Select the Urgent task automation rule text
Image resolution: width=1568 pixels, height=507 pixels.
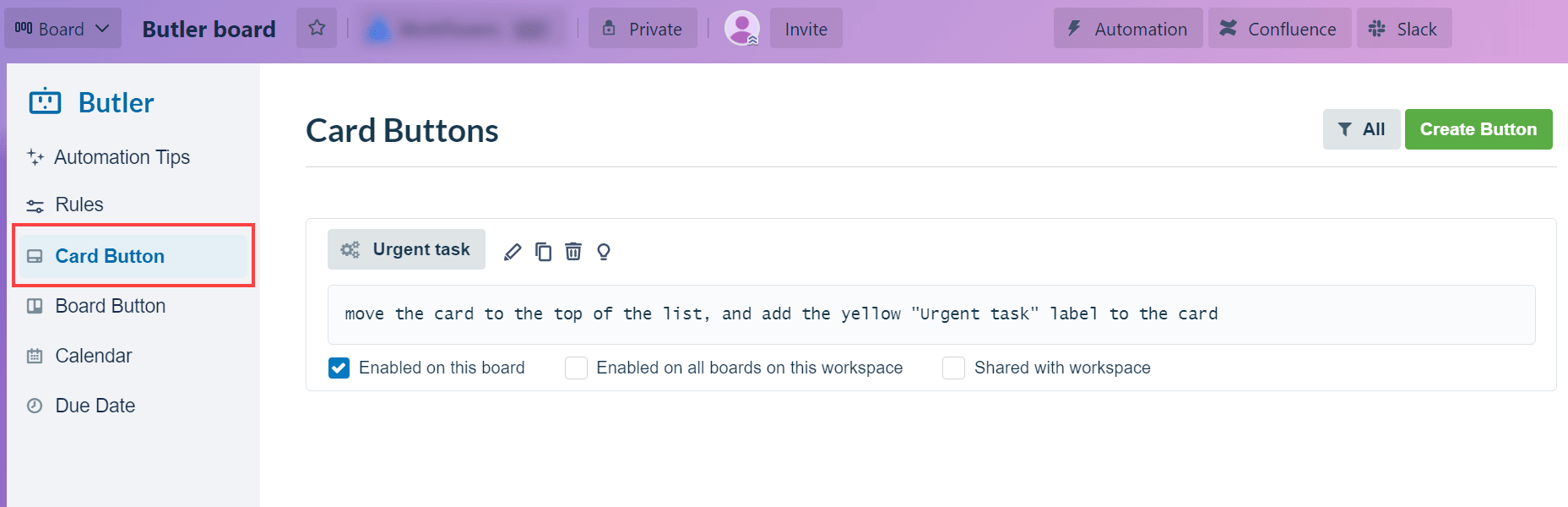pyautogui.click(x=781, y=313)
